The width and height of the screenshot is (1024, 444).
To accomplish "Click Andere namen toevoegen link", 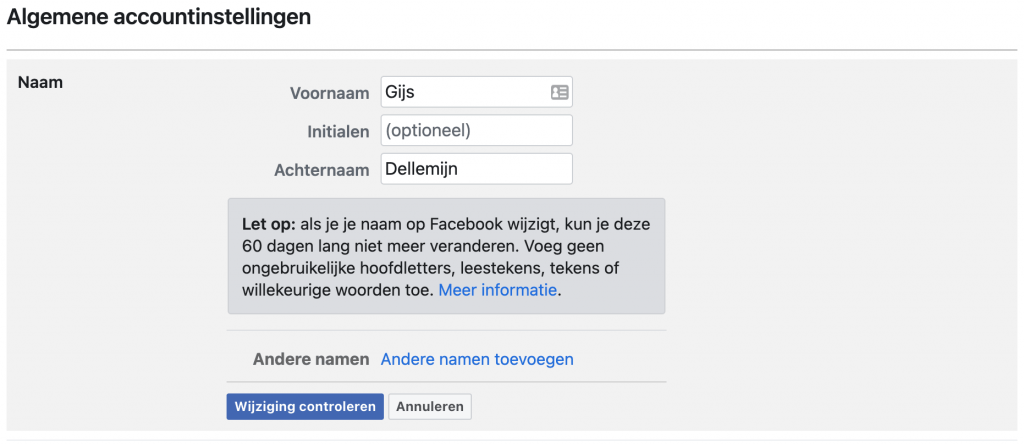I will click(477, 359).
